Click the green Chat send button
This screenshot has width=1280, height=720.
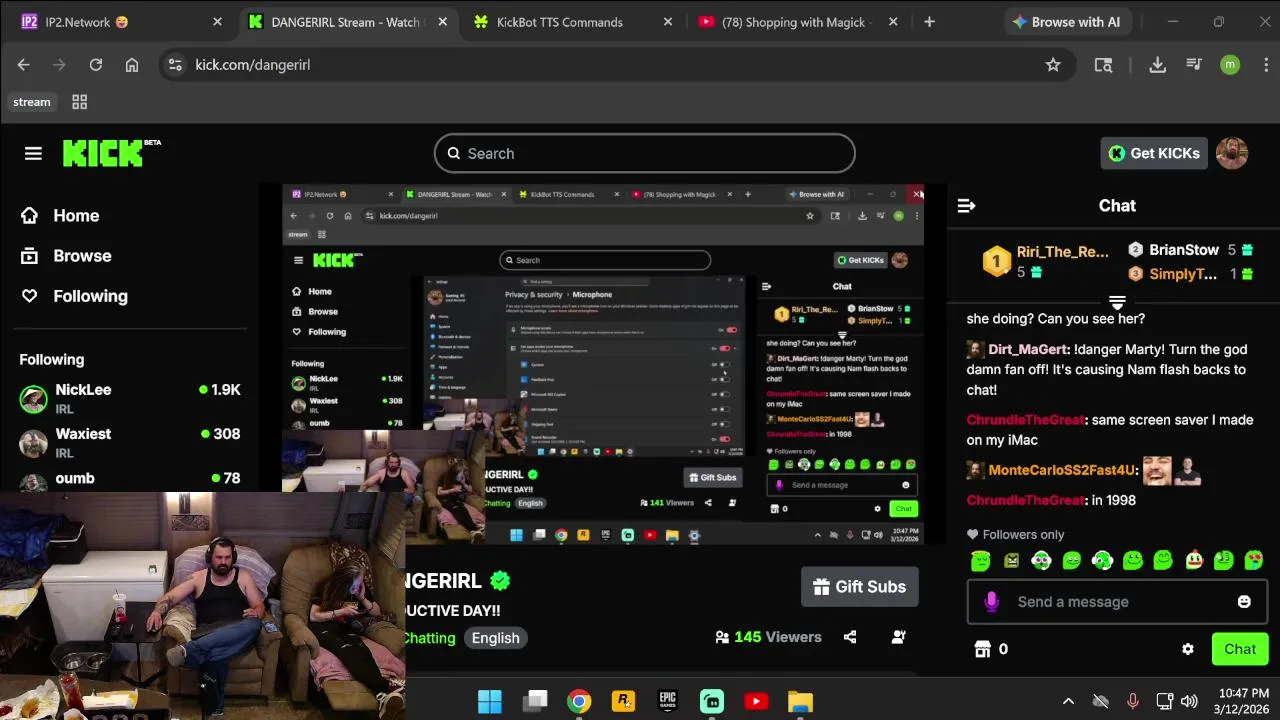(1240, 649)
